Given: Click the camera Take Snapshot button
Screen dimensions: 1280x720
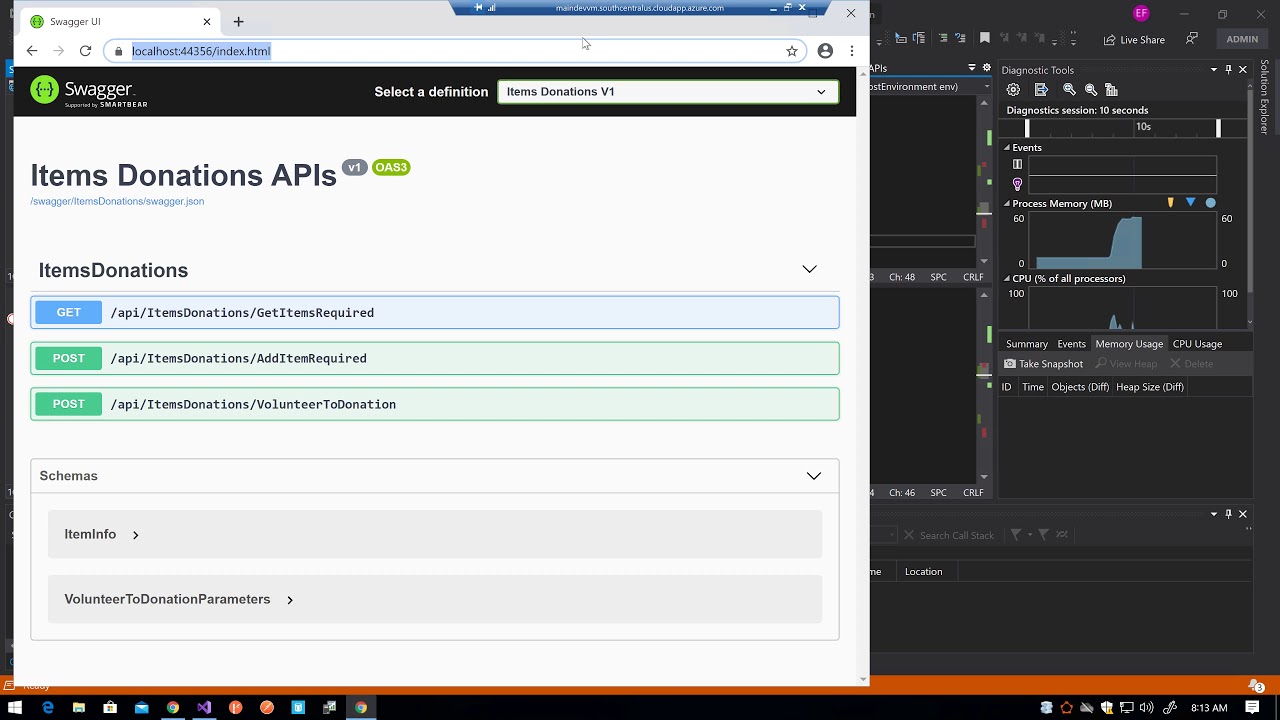Looking at the screenshot, I should coord(1044,364).
